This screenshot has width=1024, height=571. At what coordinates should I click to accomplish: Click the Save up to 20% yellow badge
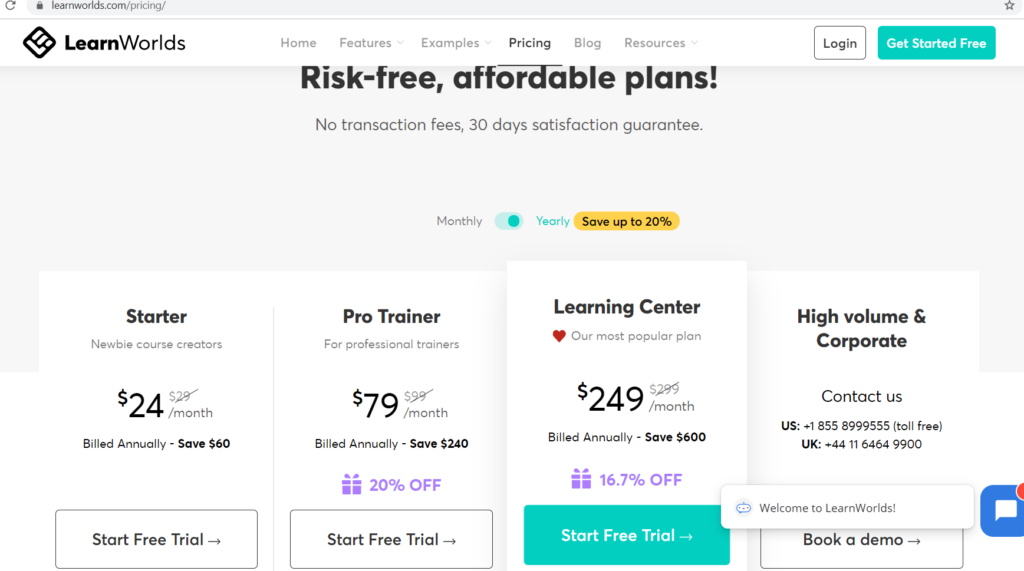point(626,221)
